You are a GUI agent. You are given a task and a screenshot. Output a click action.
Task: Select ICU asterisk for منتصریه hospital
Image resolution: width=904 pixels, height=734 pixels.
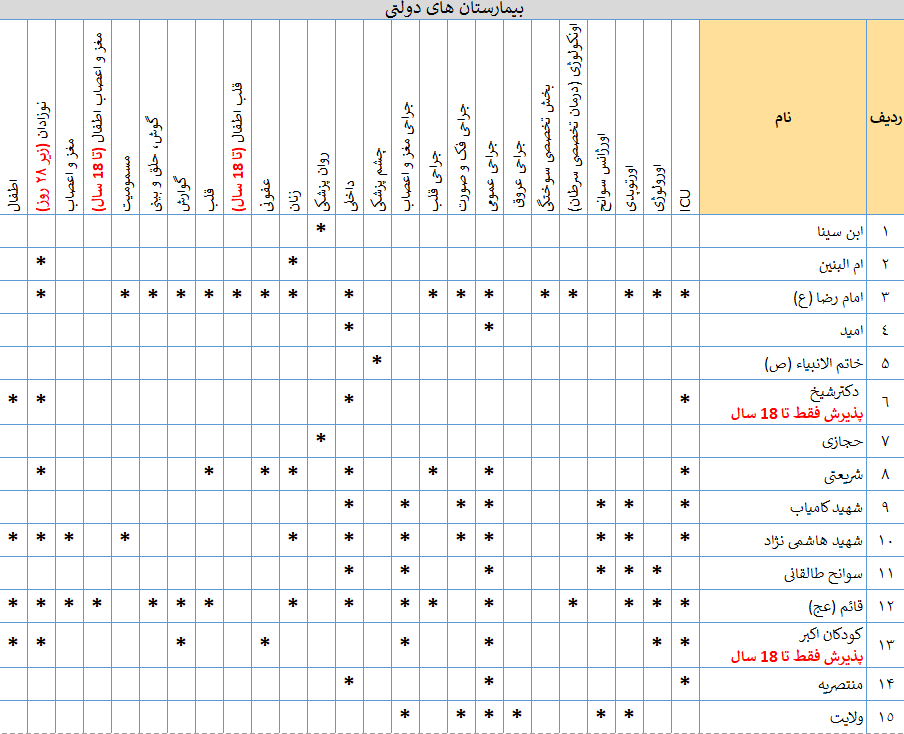click(685, 683)
